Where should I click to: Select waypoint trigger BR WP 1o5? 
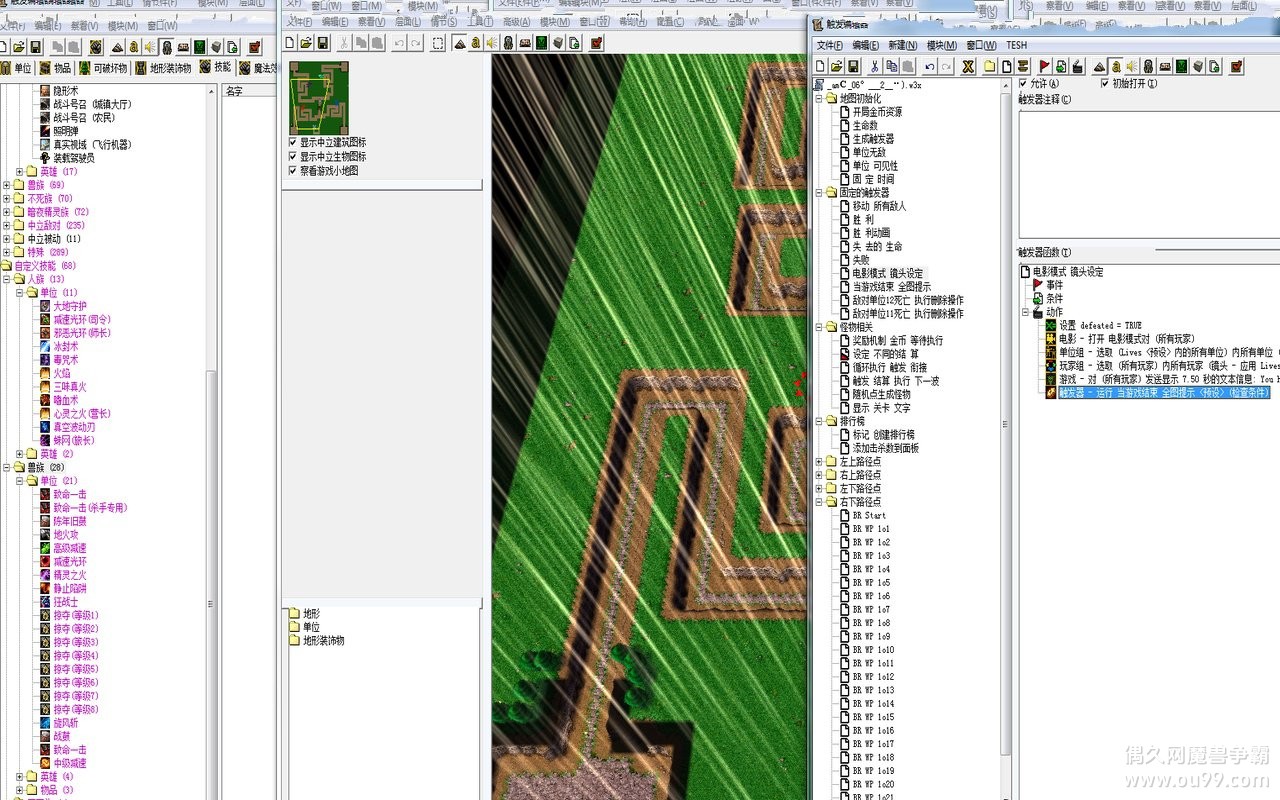tap(871, 582)
